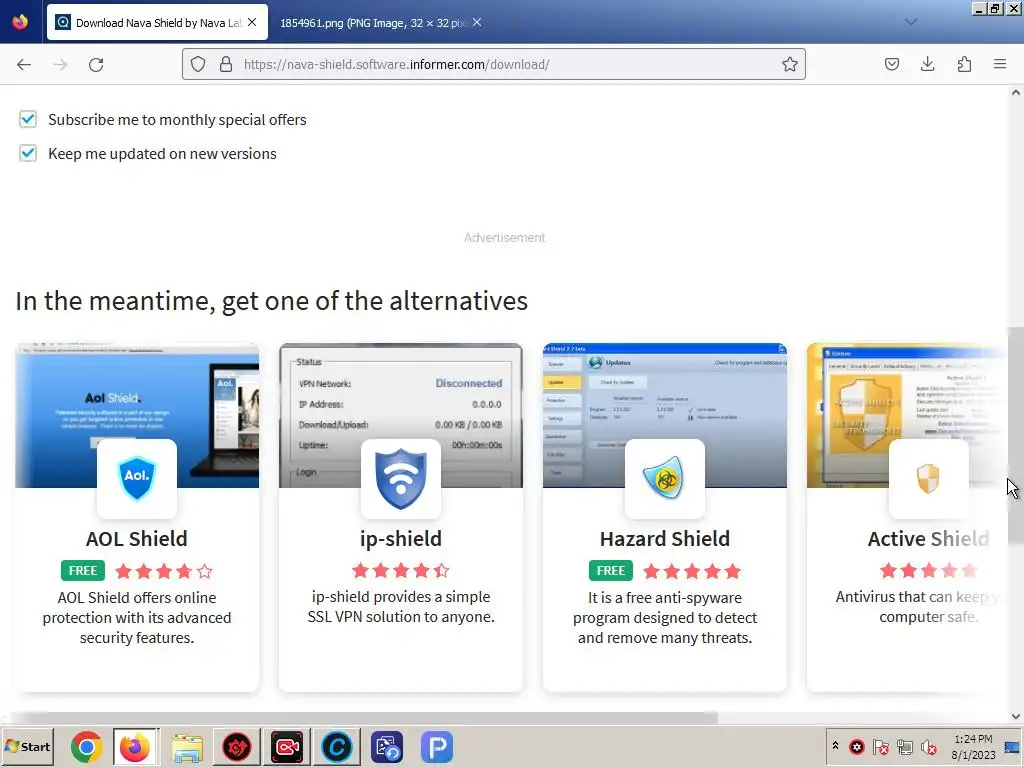The width and height of the screenshot is (1024, 768).
Task: Click the scroll up arrow
Action: click(1016, 92)
